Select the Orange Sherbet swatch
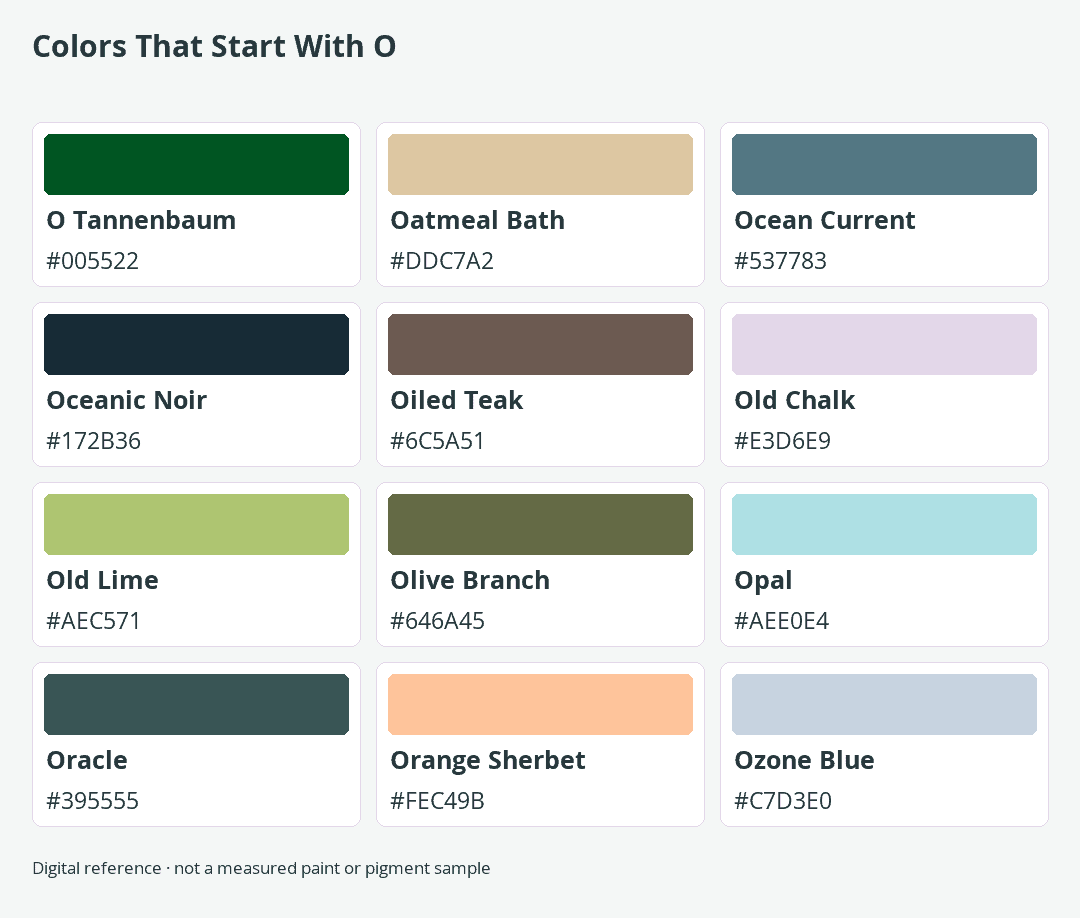1080x918 pixels. coord(540,705)
